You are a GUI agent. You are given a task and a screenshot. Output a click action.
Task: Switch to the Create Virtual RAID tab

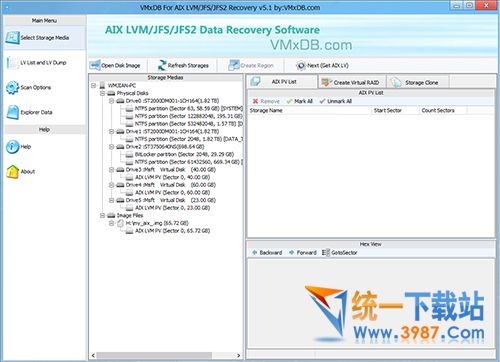pyautogui.click(x=351, y=82)
